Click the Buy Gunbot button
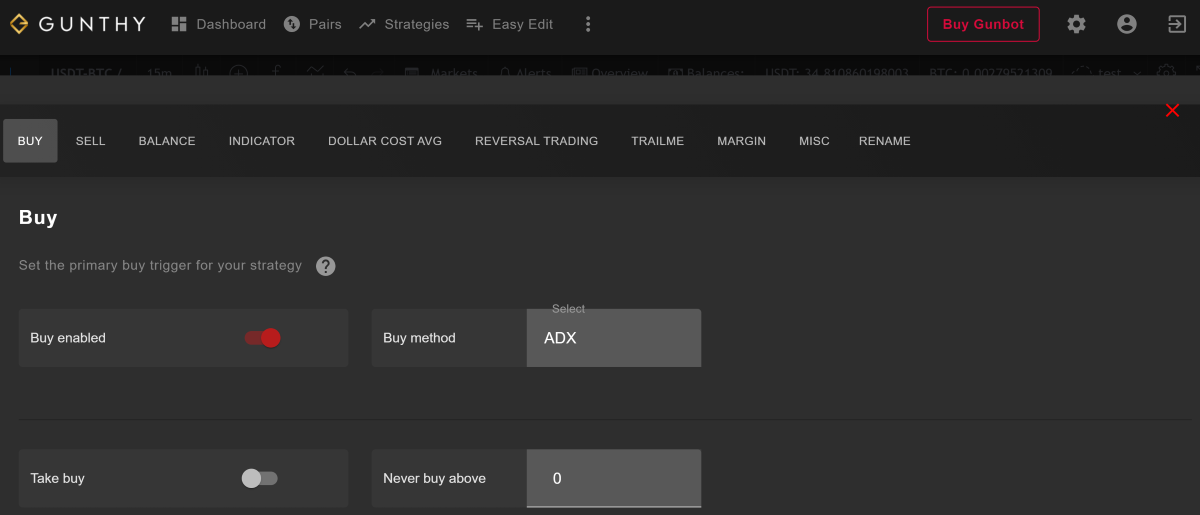Viewport: 1200px width, 515px height. tap(983, 24)
